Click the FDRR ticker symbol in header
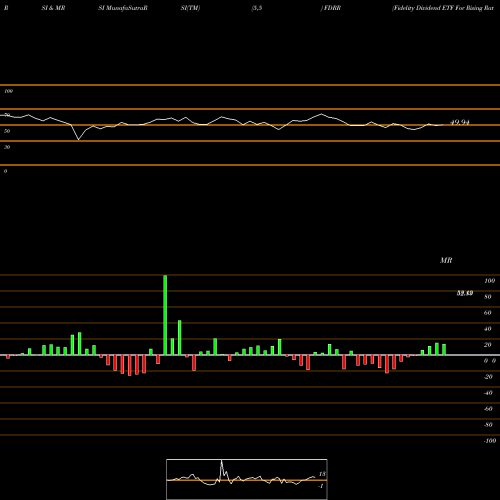 click(332, 8)
